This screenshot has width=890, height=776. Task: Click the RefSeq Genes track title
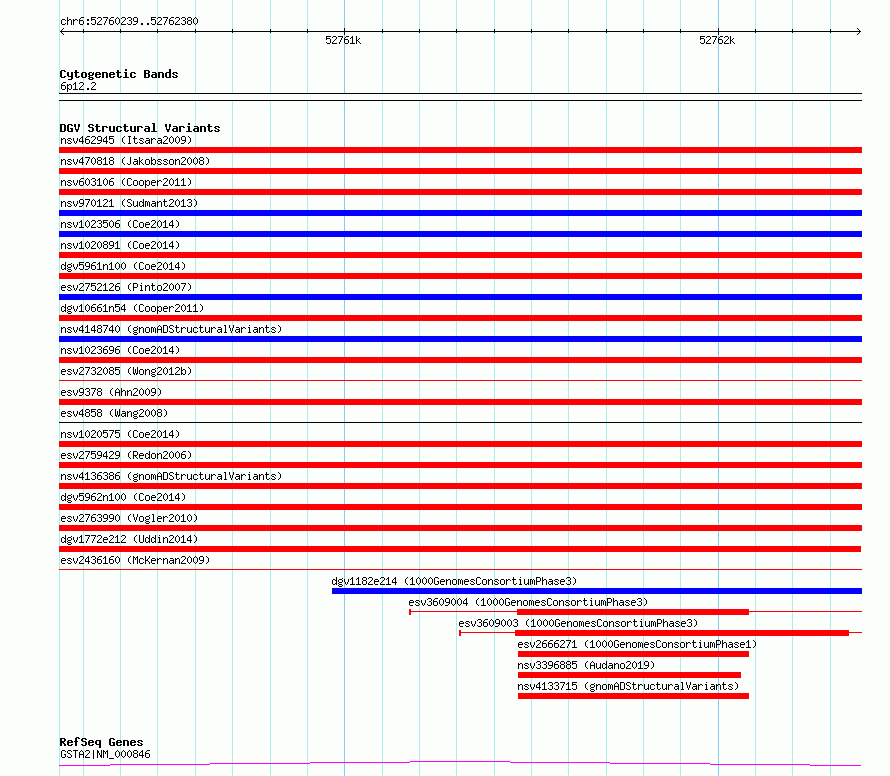coord(101,742)
